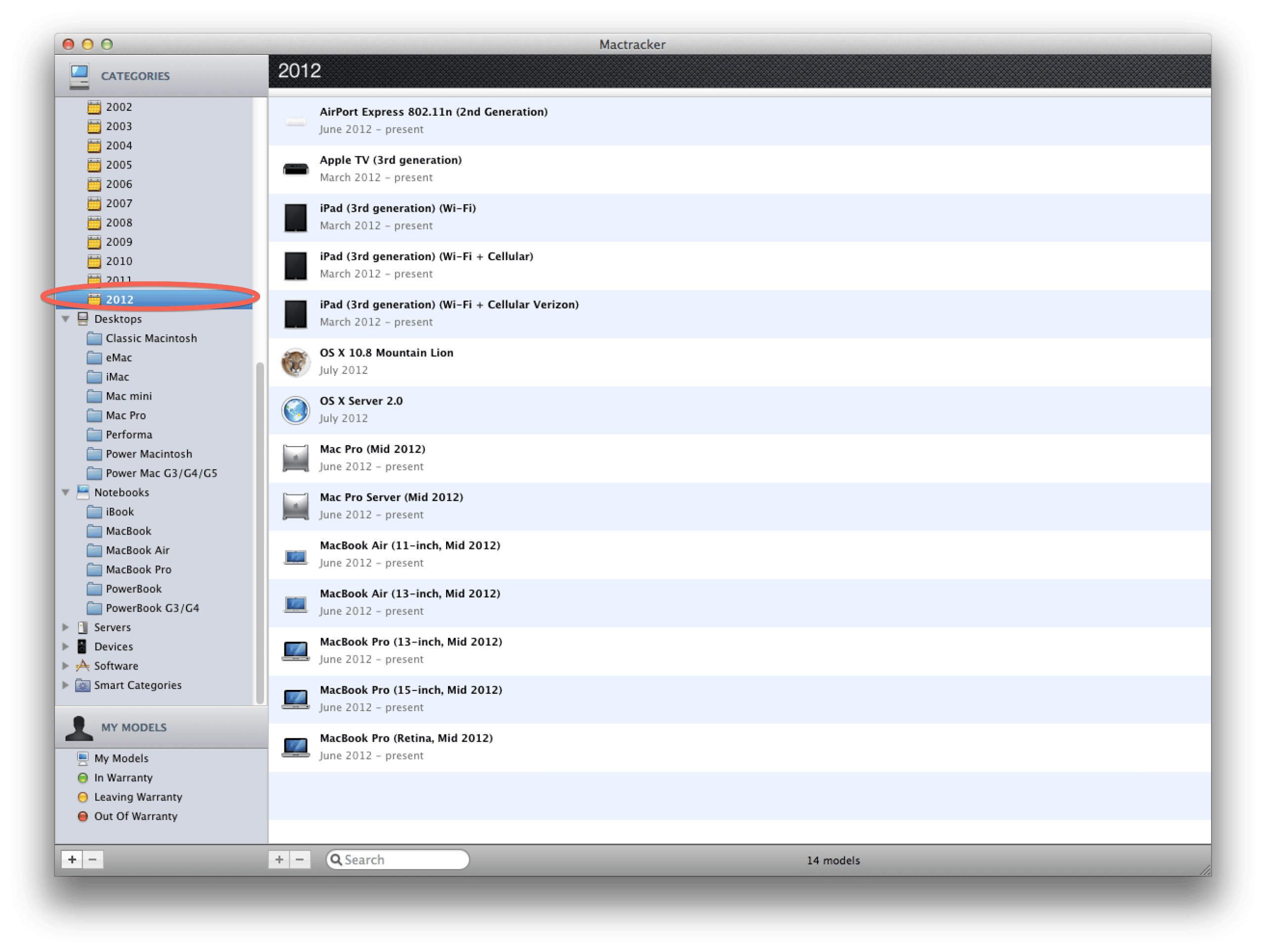Click the Software category icon
The width and height of the screenshot is (1266, 952).
(83, 666)
